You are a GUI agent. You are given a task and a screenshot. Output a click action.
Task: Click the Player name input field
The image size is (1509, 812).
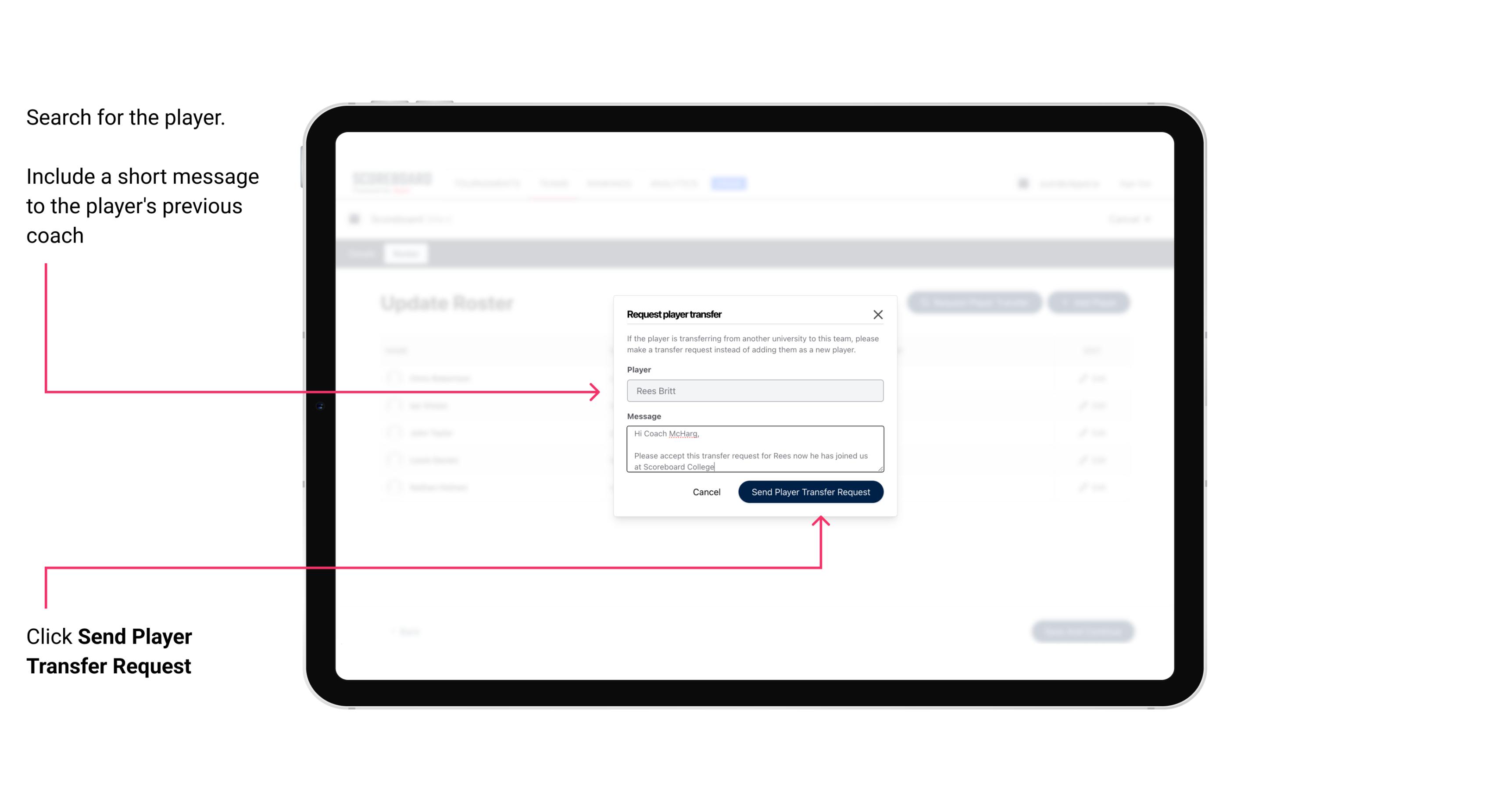pyautogui.click(x=754, y=390)
